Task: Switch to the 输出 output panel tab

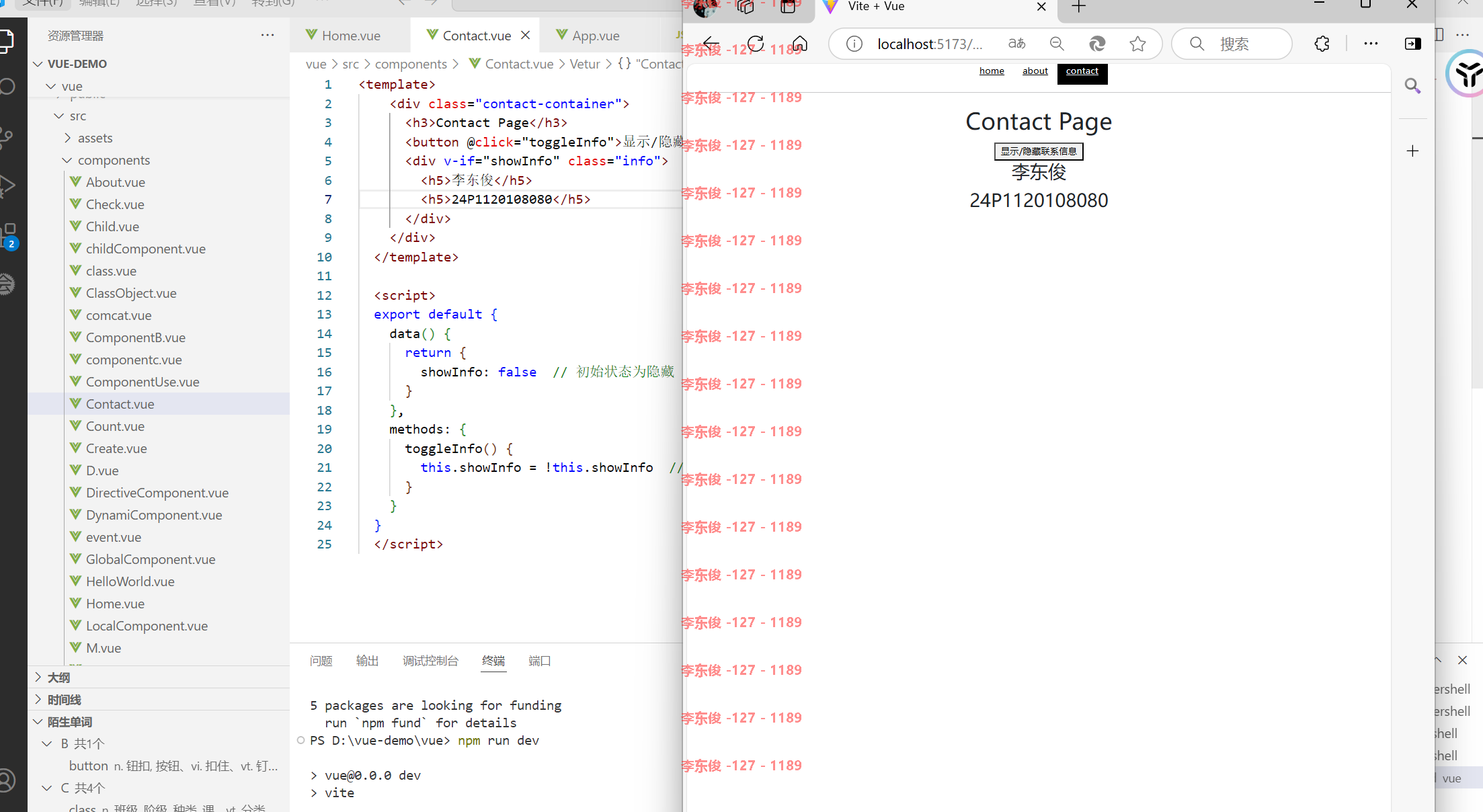Action: [x=367, y=661]
